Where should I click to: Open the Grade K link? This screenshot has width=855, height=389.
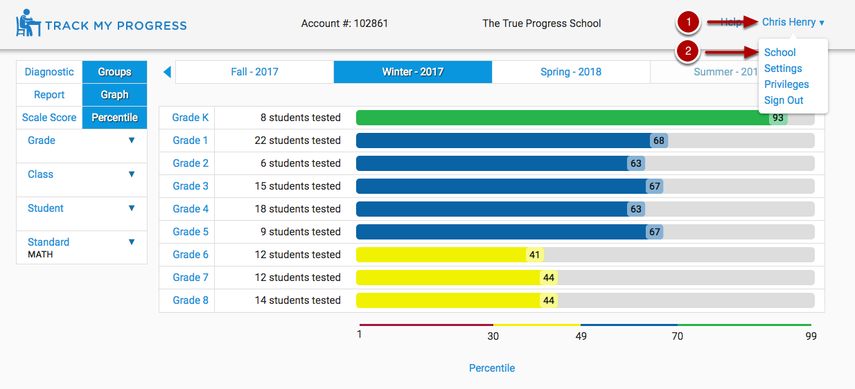pos(190,117)
